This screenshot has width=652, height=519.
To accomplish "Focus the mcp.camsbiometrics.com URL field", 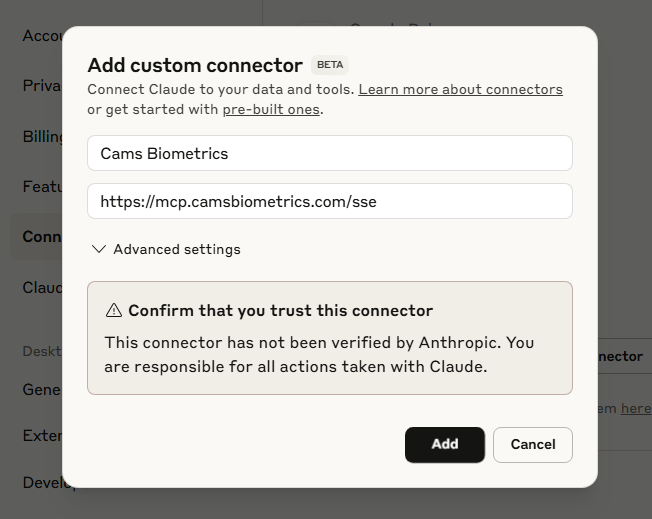I will 330,201.
